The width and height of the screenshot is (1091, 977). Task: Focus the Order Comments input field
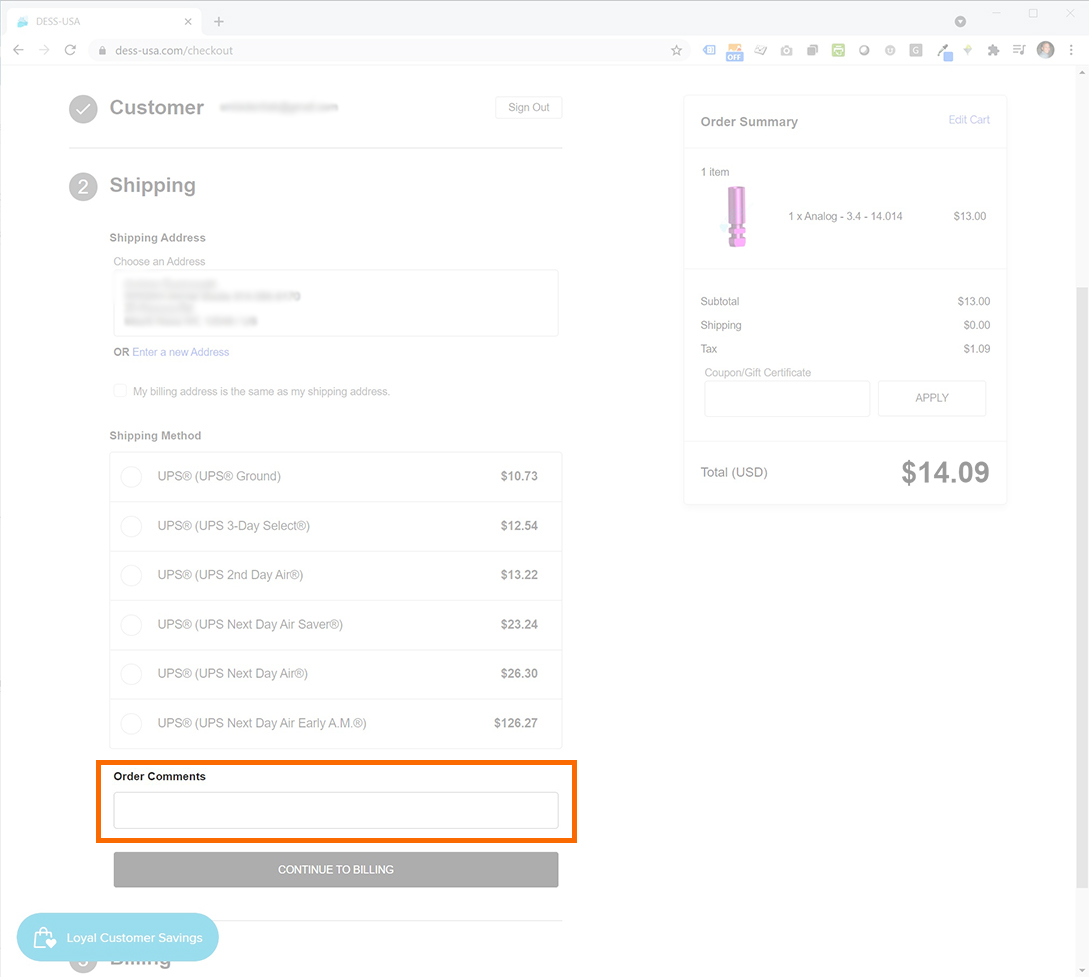tap(336, 810)
